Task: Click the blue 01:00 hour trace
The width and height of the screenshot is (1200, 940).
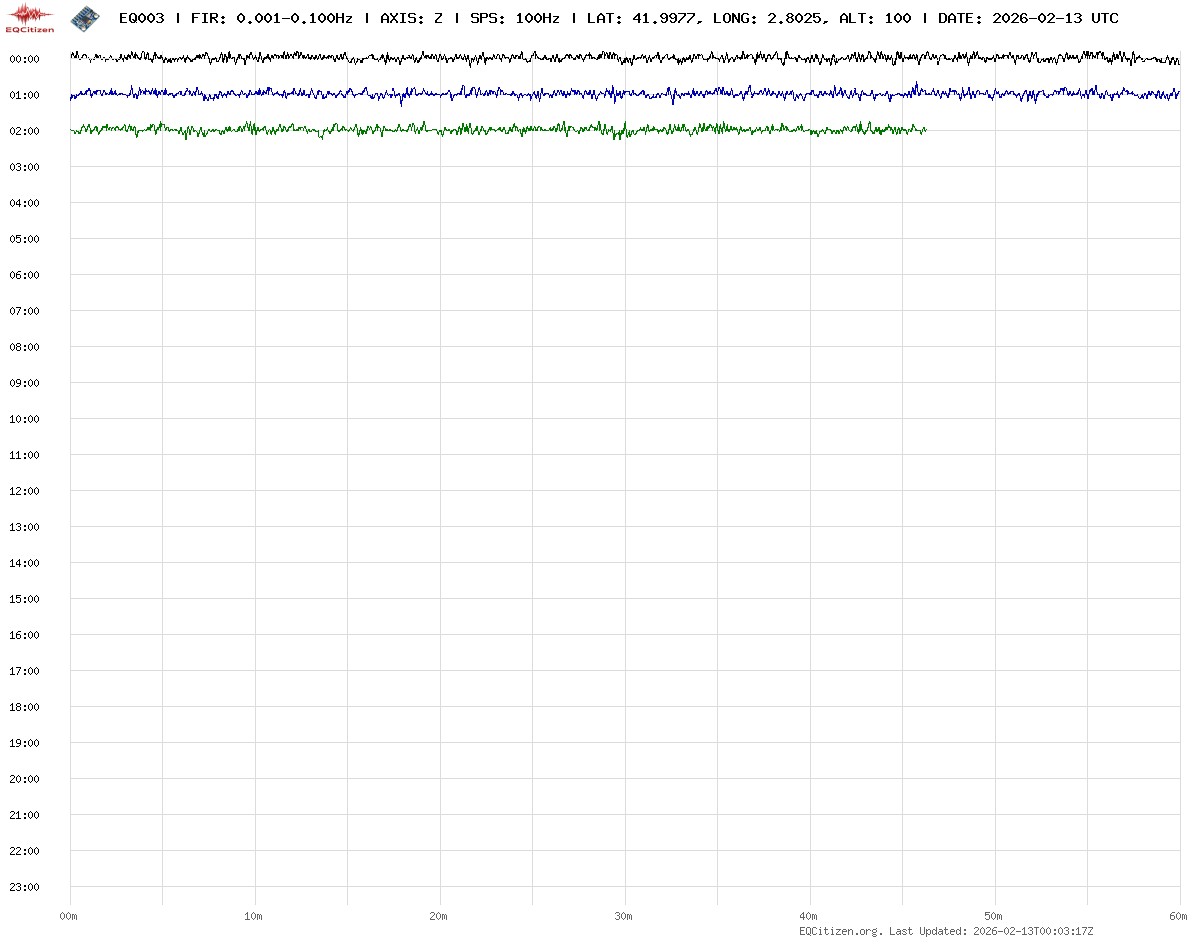Action: point(600,94)
